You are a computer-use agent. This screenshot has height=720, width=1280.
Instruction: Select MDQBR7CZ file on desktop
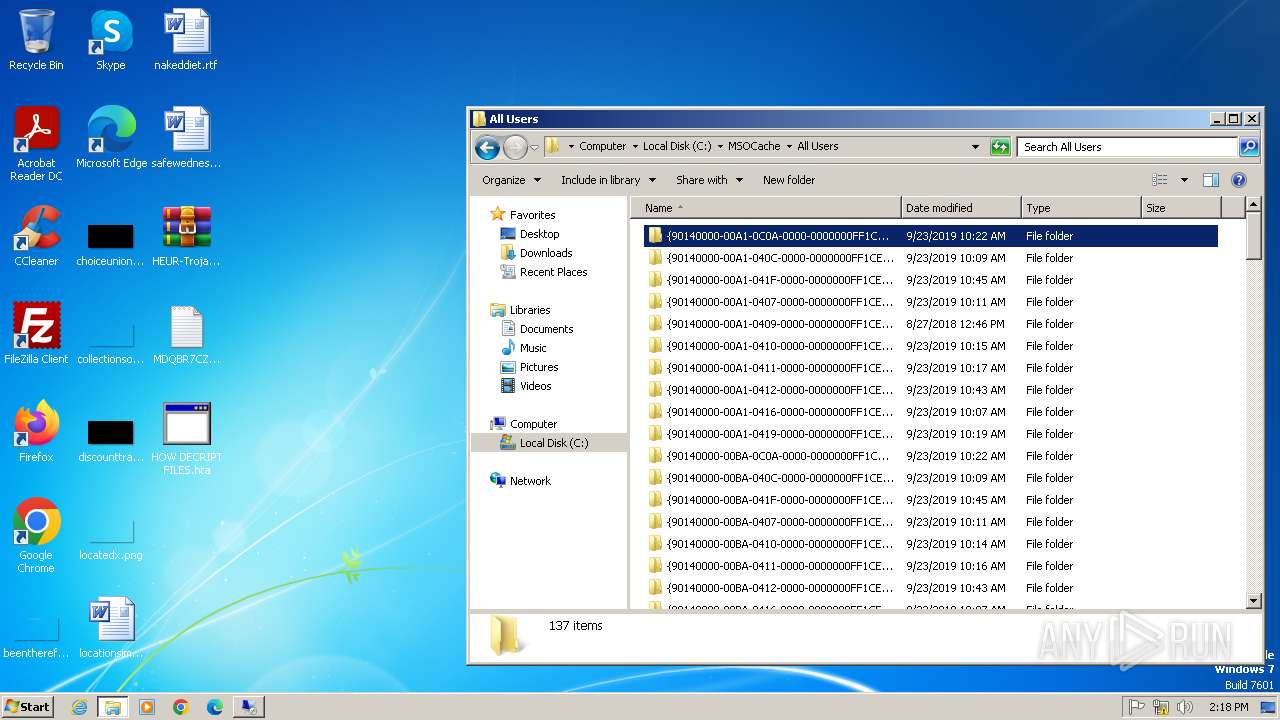click(186, 334)
